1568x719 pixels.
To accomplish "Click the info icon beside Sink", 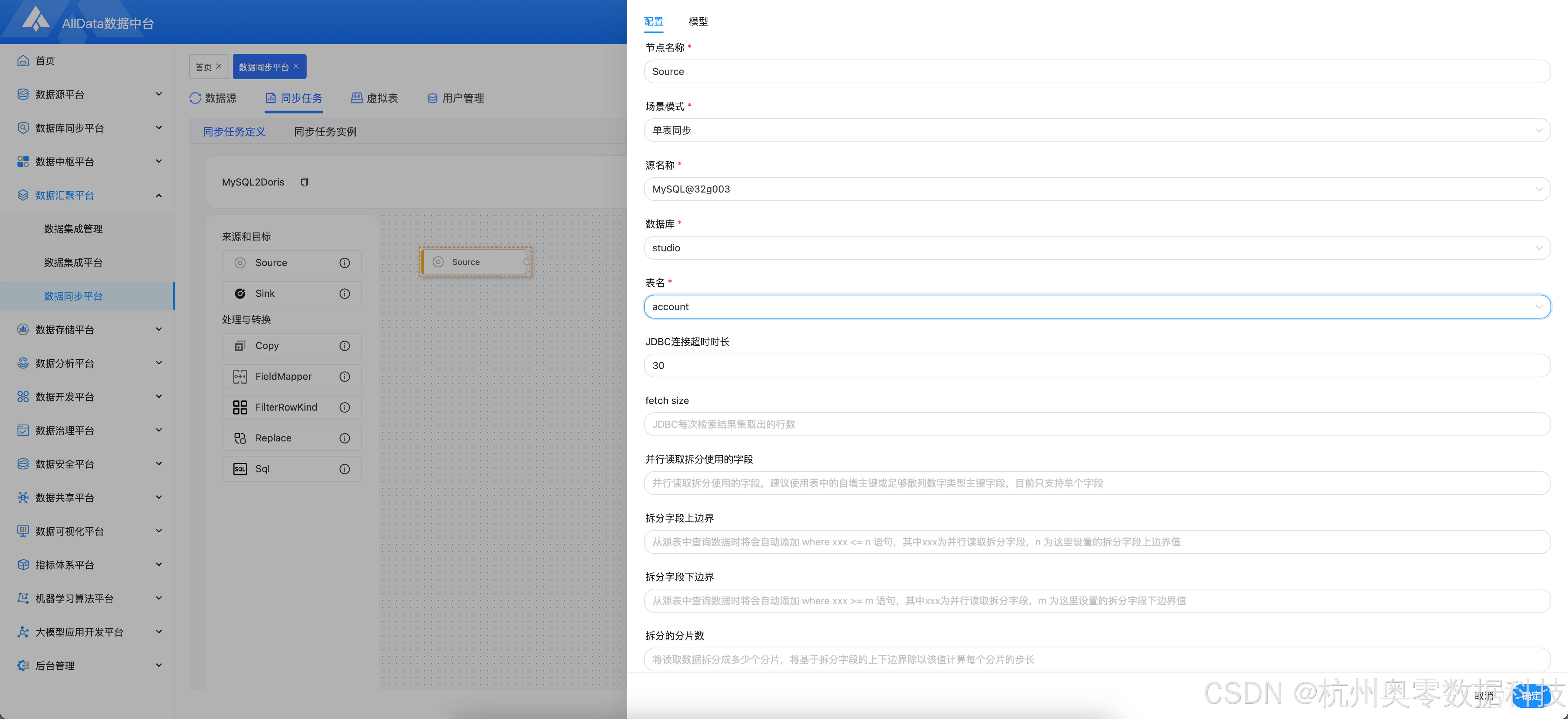I will 344,293.
